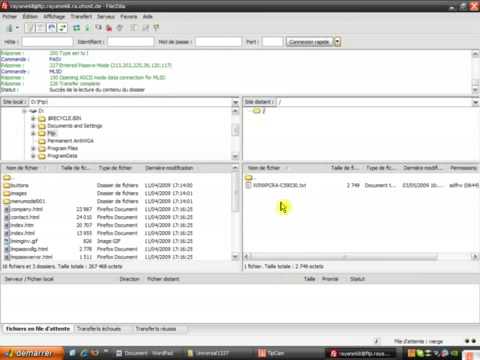Screen dimensions: 480x360
Task: Click the Connexion rapide button
Action: point(309,42)
